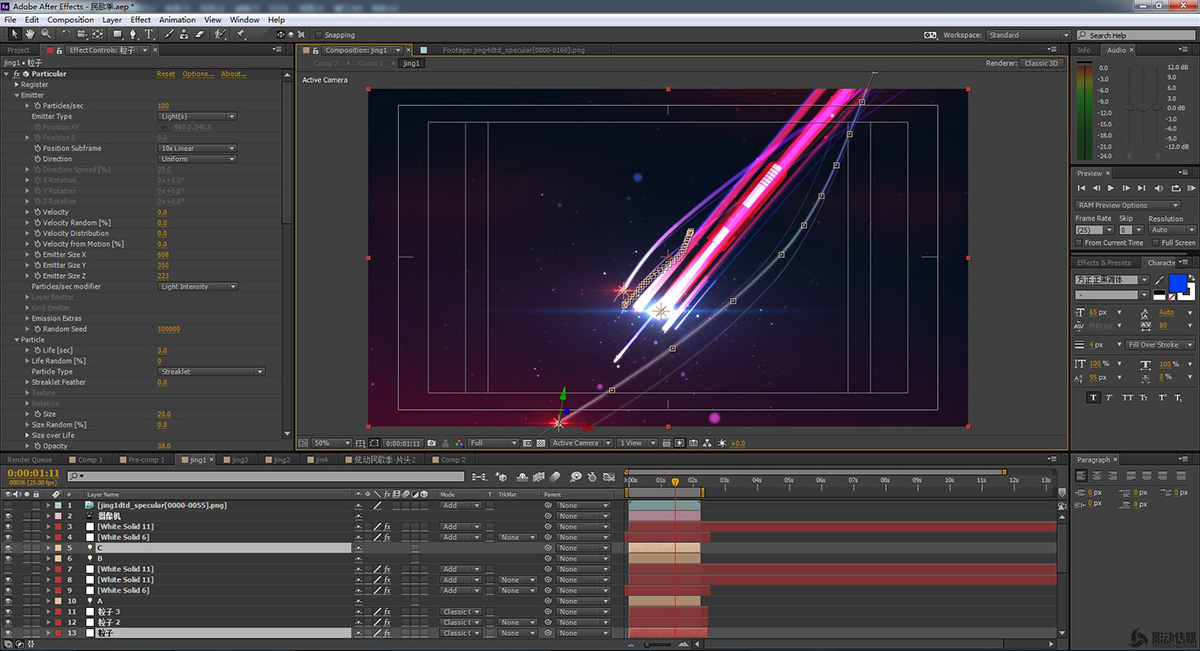The width and height of the screenshot is (1200, 651).
Task: Select the Hand tool
Action: (x=29, y=34)
